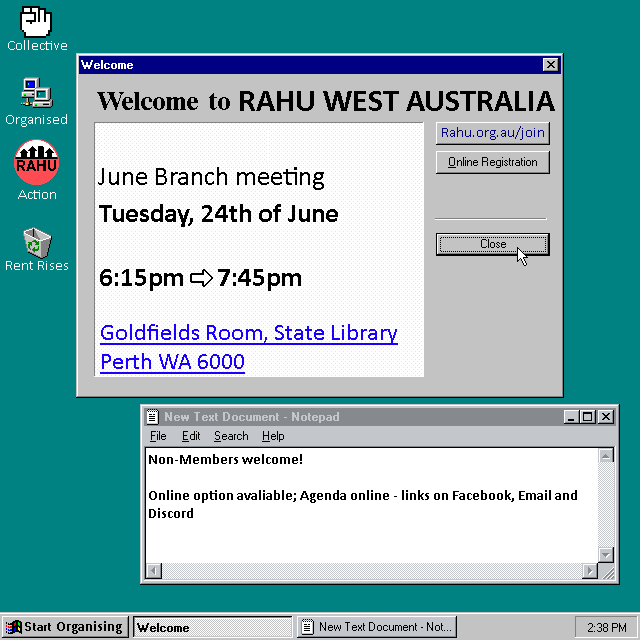
Task: Maximize the Notepad window
Action: [588, 417]
